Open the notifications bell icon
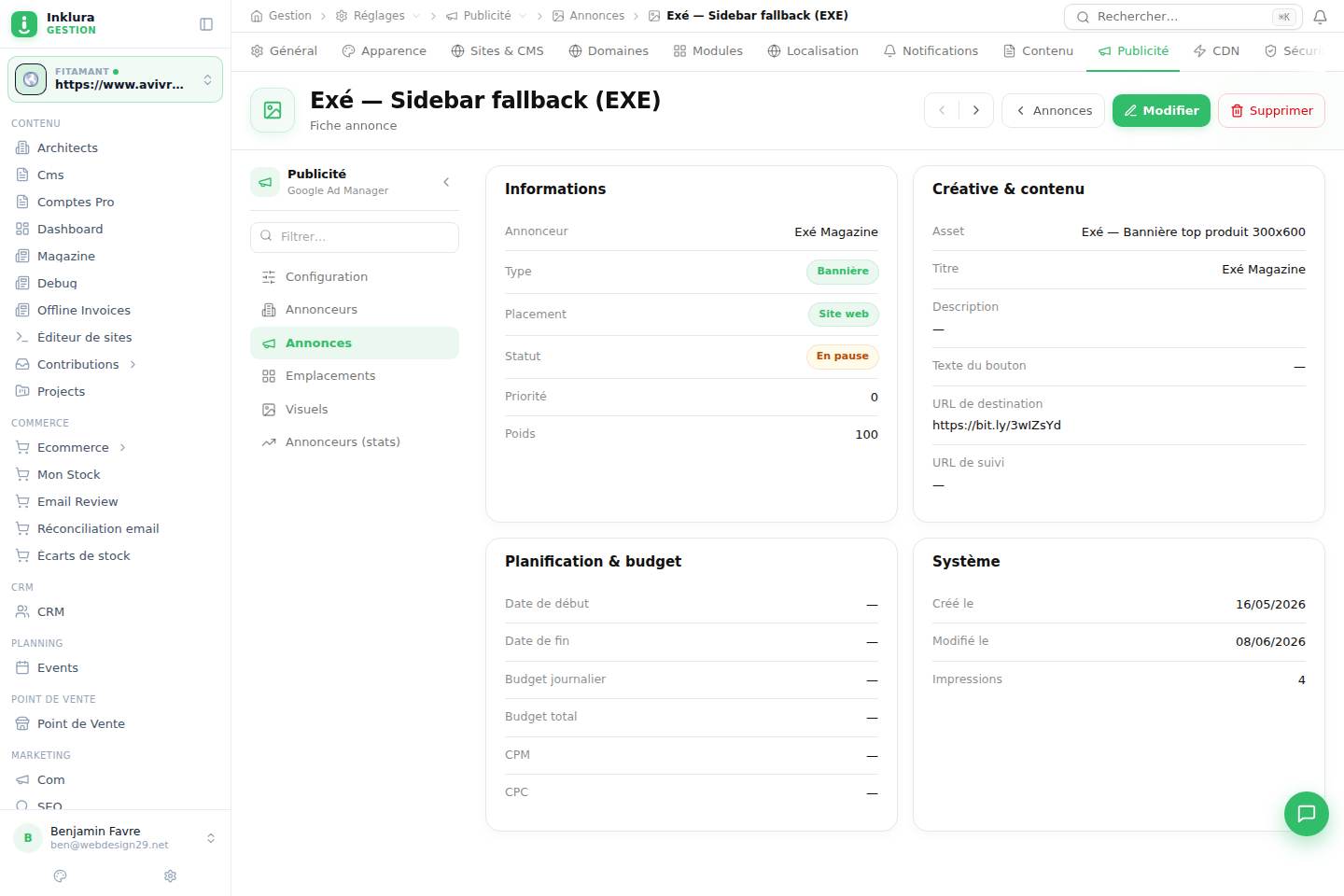 point(1320,17)
